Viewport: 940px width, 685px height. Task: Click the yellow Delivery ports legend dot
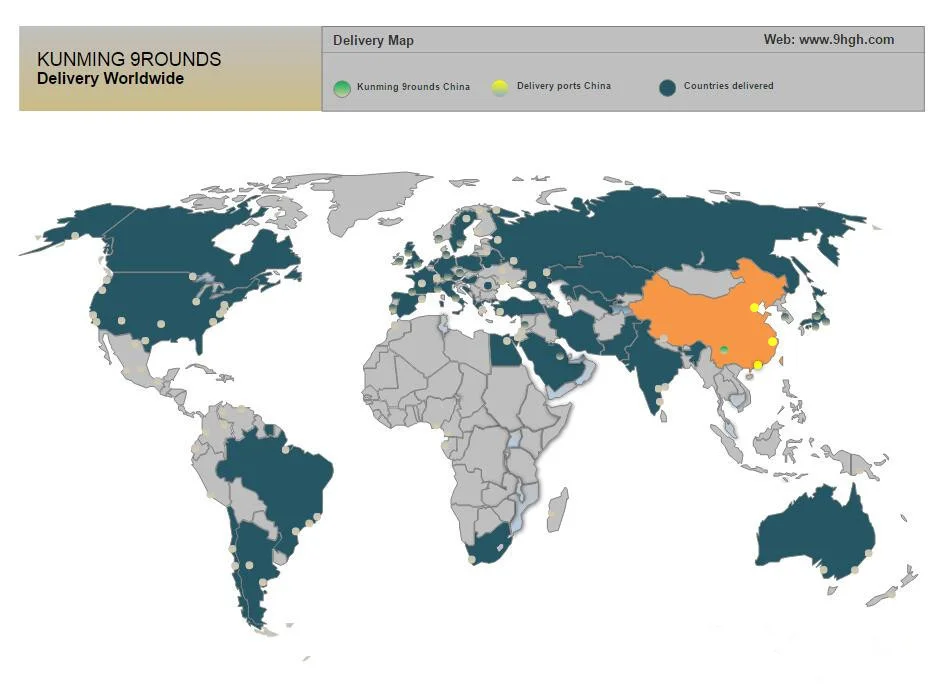click(500, 88)
